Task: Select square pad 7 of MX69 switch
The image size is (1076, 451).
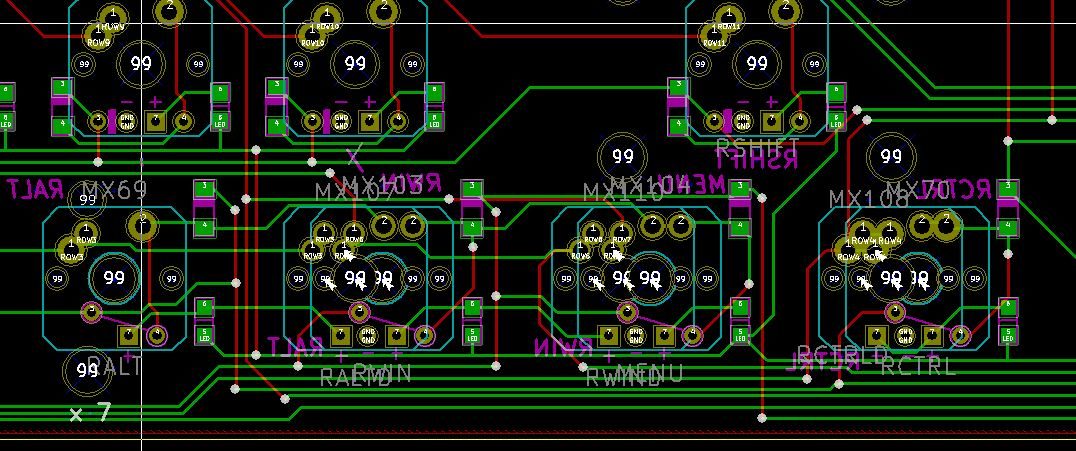Action: coord(129,336)
